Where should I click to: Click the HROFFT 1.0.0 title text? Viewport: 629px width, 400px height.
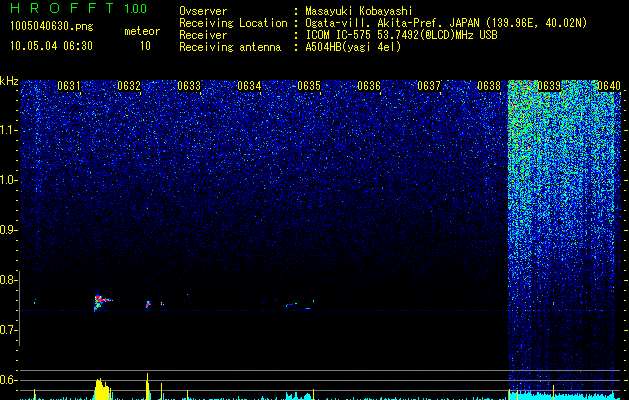point(78,8)
